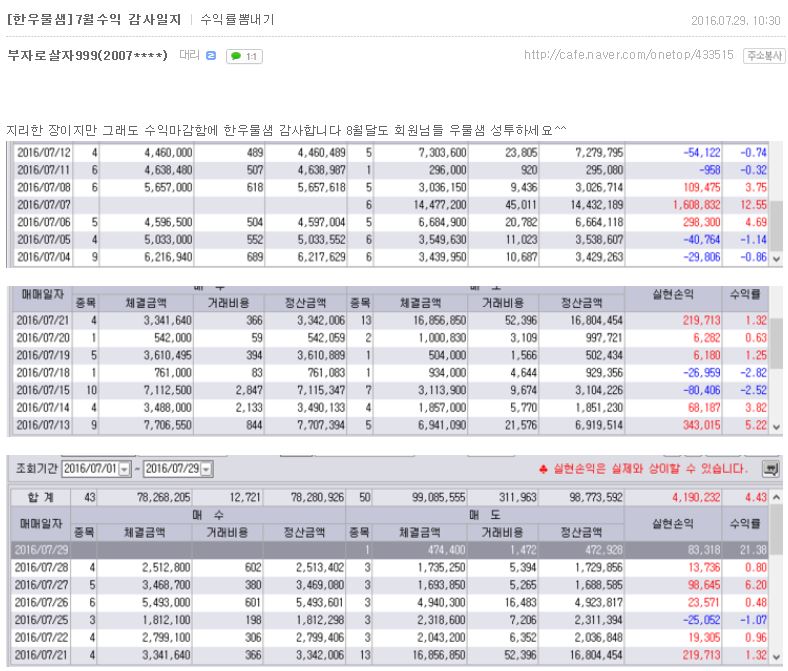Image resolution: width=788 pixels, height=671 pixels.
Task: Click the return cell 12.55
Action: (752, 205)
